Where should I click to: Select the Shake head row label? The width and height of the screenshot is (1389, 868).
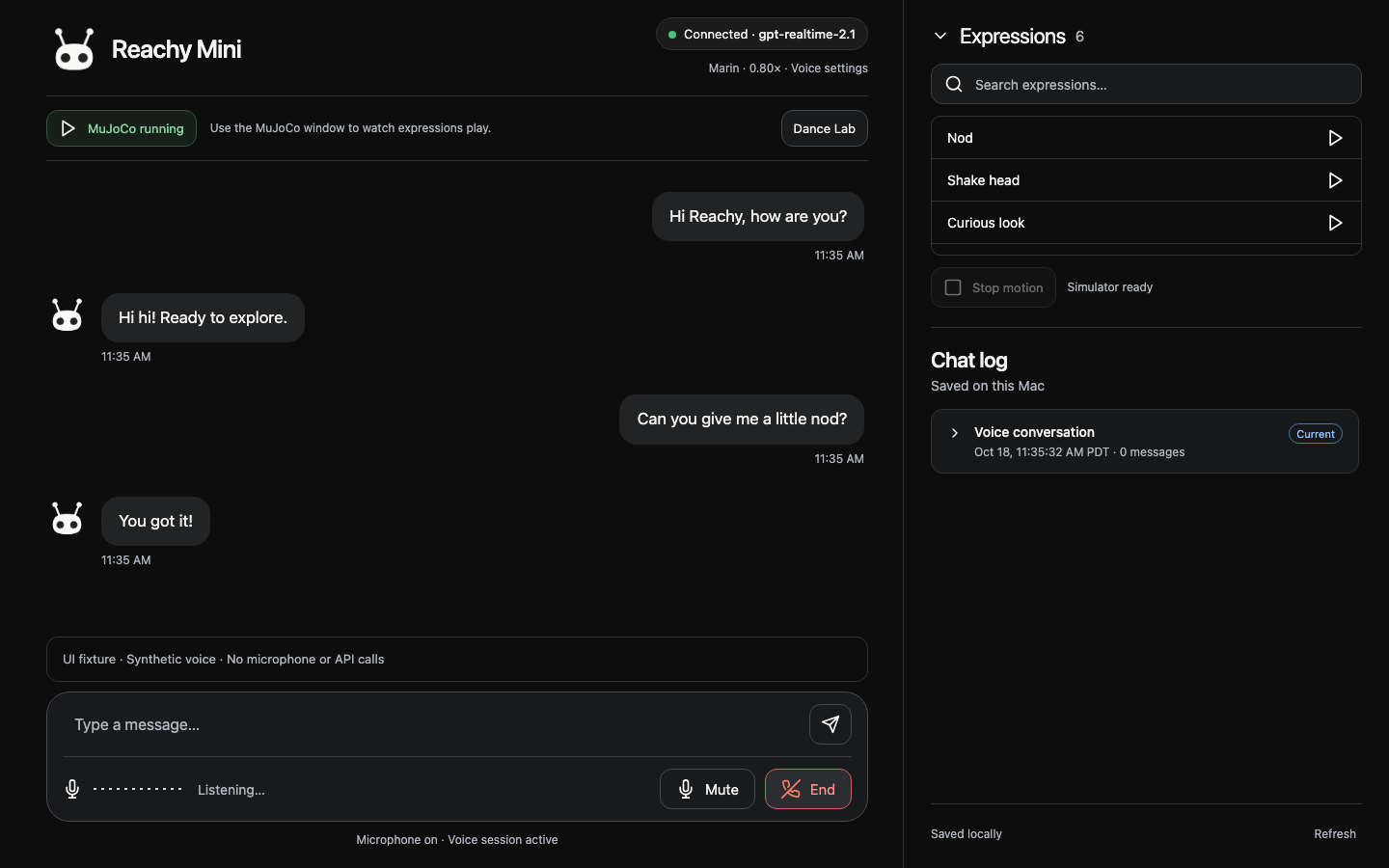[x=983, y=180]
